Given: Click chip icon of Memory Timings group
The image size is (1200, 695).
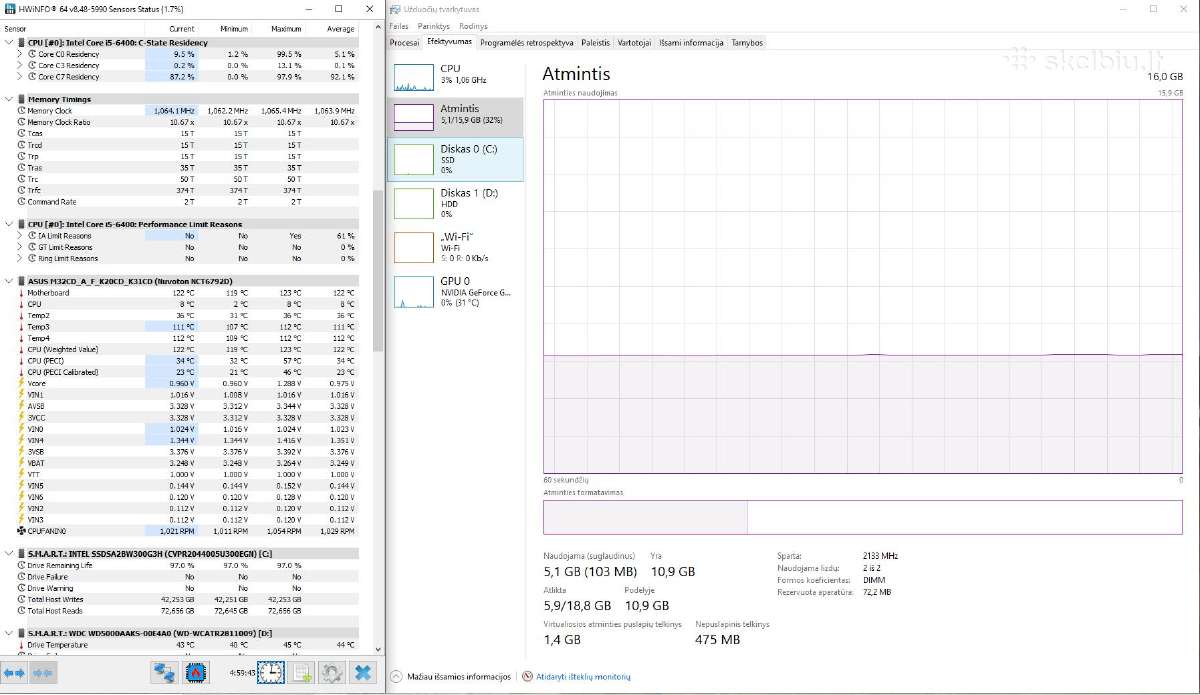Looking at the screenshot, I should tap(21, 99).
